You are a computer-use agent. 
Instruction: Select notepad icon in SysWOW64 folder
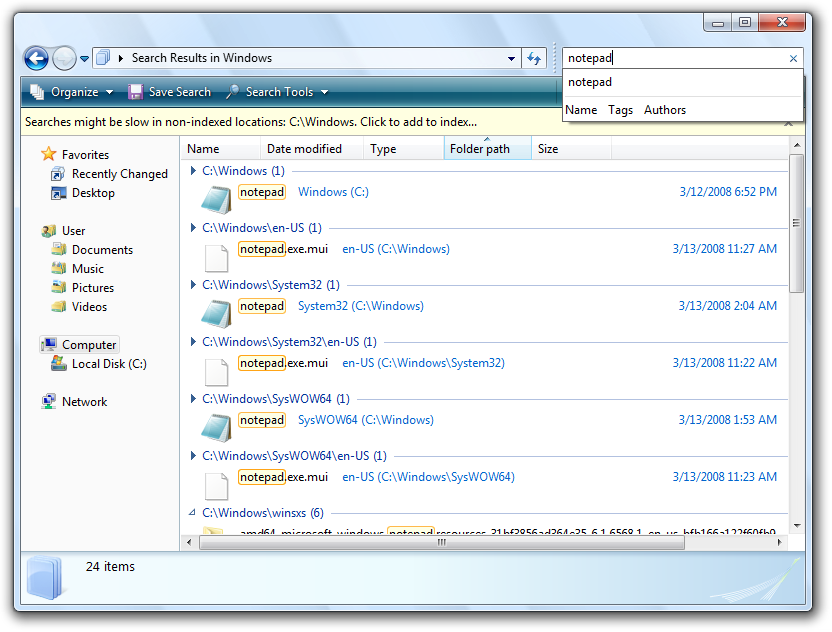tap(216, 428)
